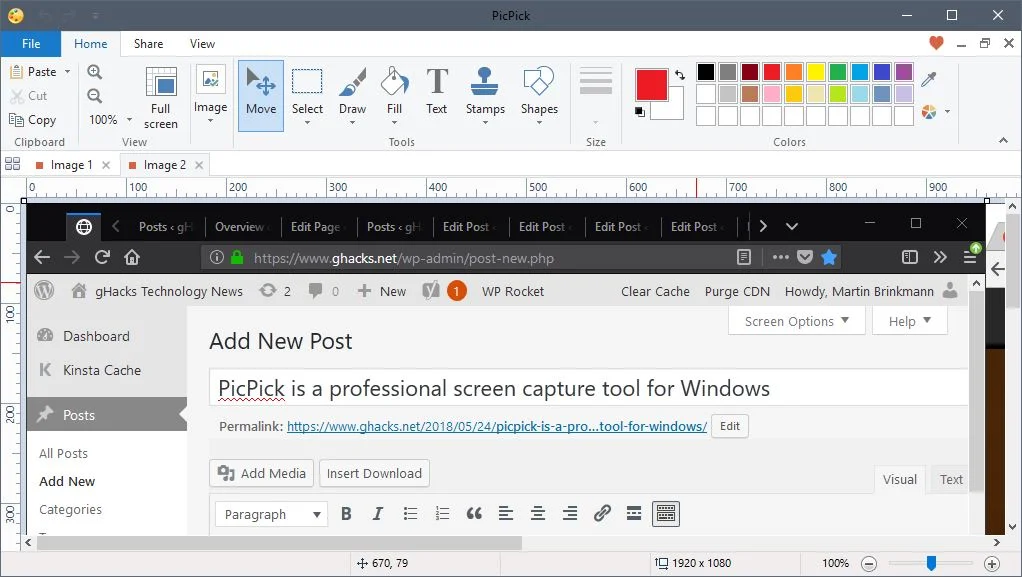Click the horizontal scrollbar thumb
Image resolution: width=1022 pixels, height=577 pixels.
pos(279,542)
